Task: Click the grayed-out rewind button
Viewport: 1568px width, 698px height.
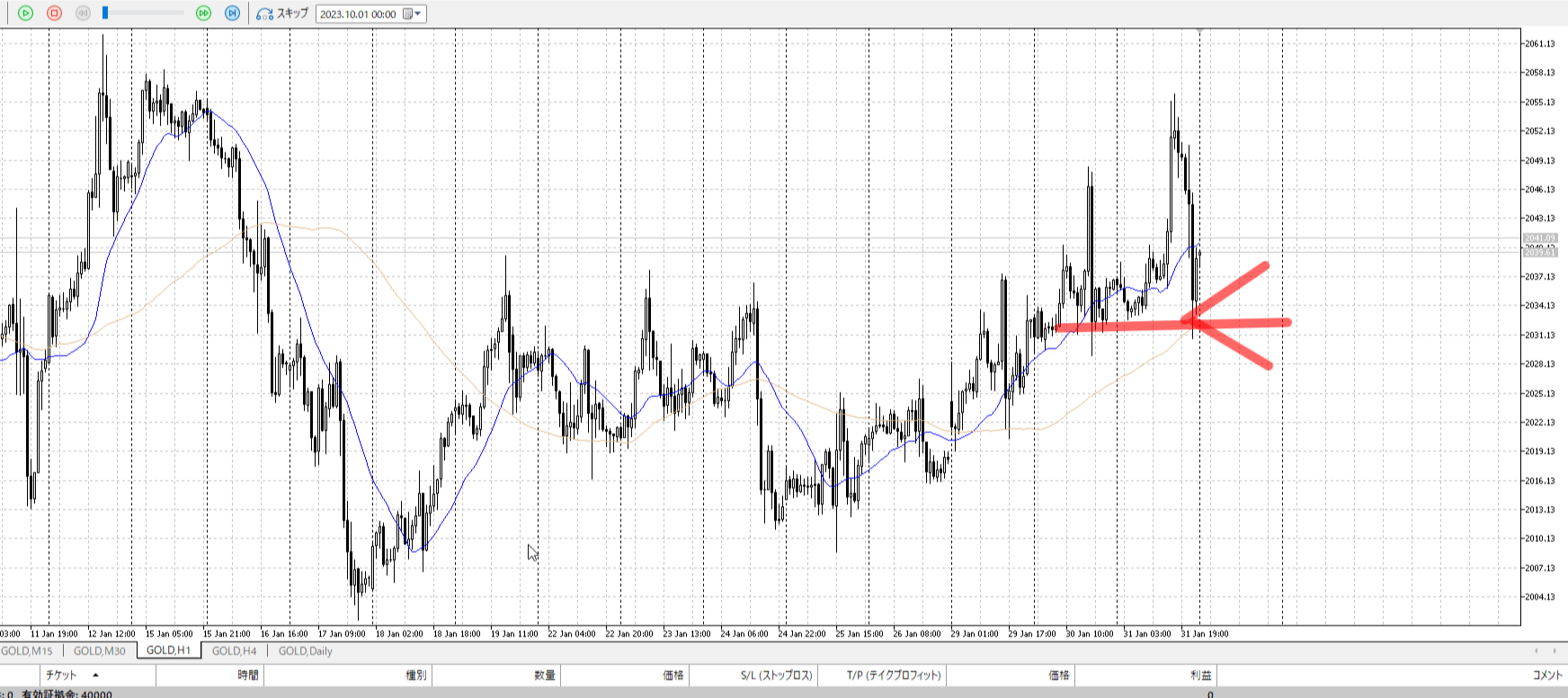Action: tap(84, 13)
